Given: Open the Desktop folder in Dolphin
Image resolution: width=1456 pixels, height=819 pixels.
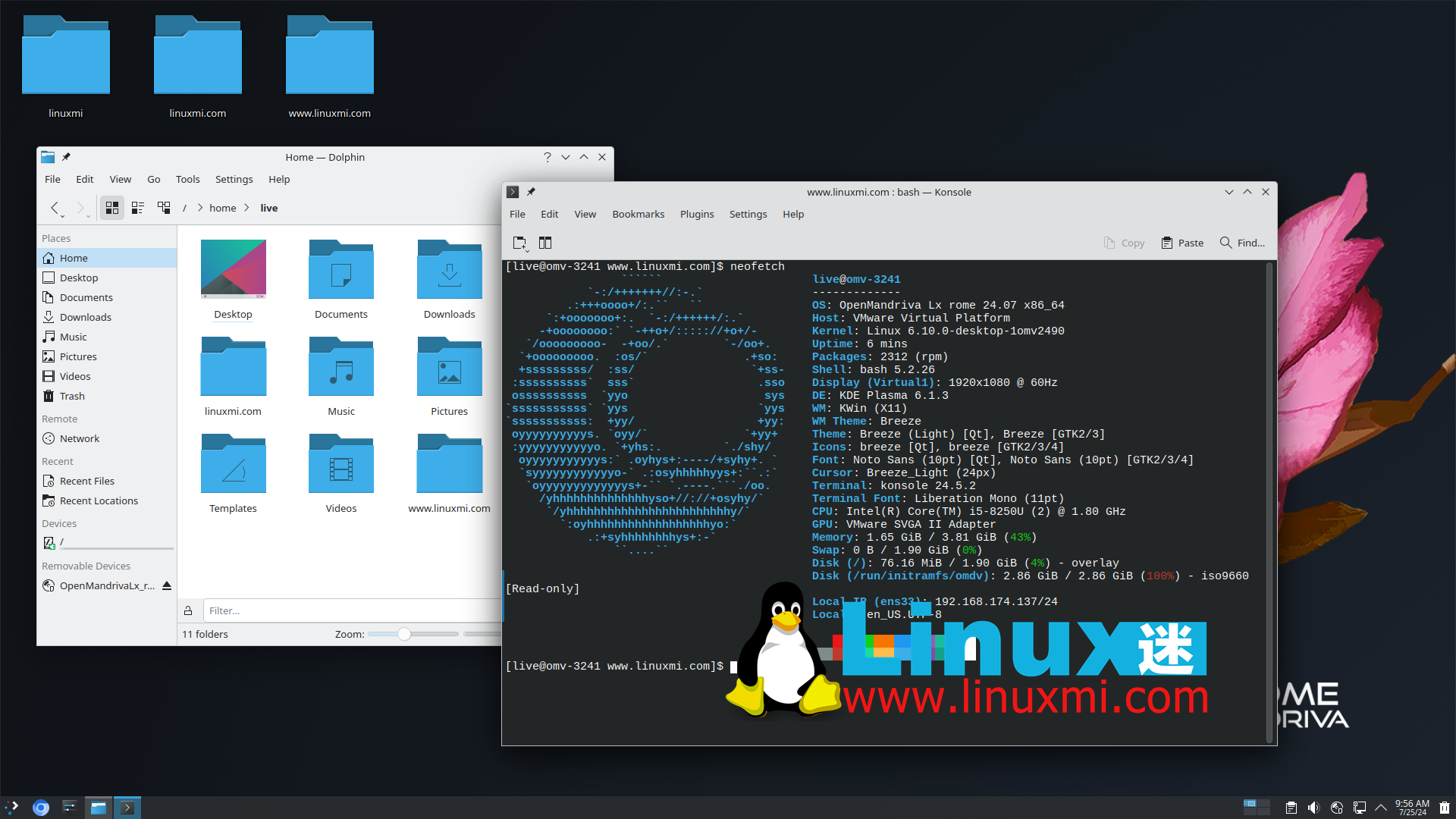Looking at the screenshot, I should coord(233,279).
